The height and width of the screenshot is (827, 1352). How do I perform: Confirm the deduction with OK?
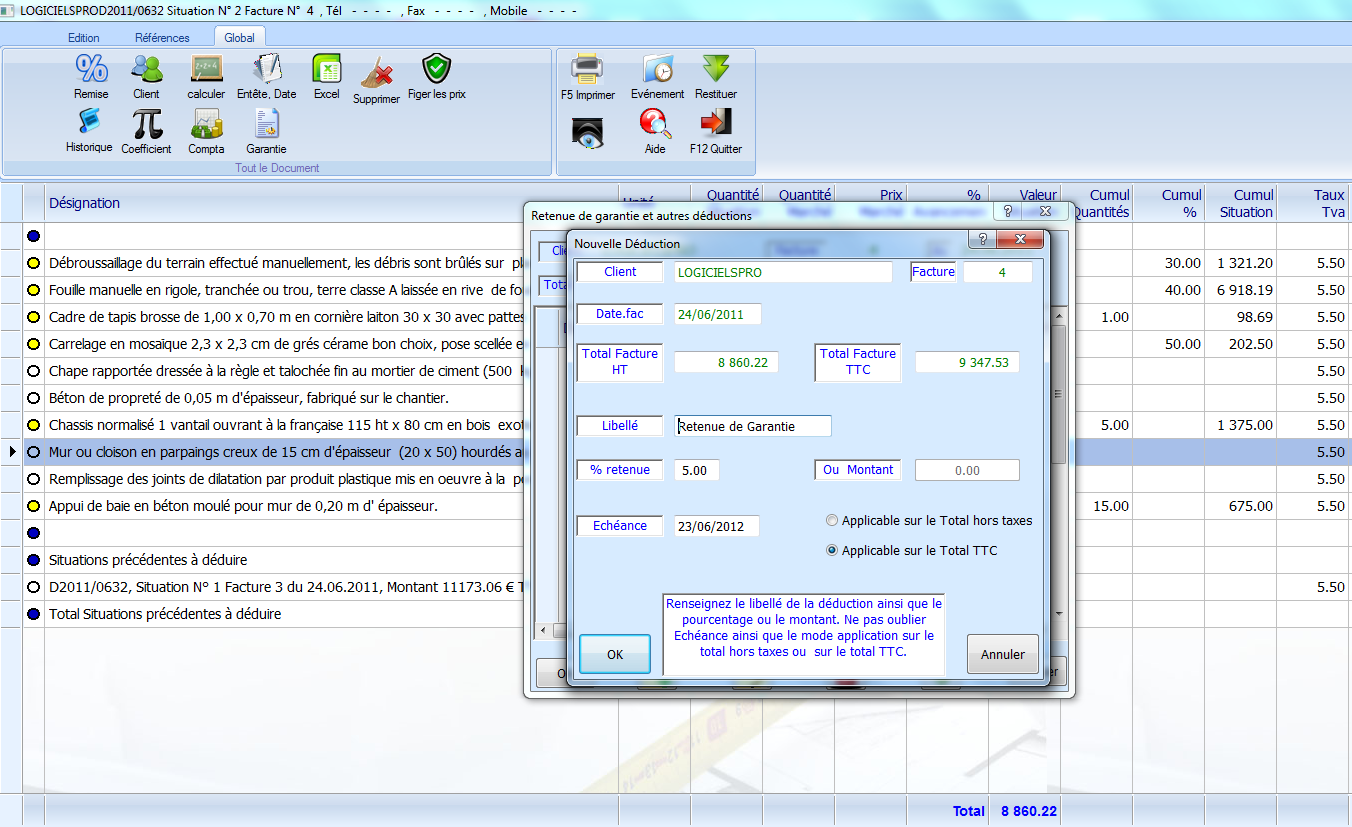pyautogui.click(x=615, y=654)
